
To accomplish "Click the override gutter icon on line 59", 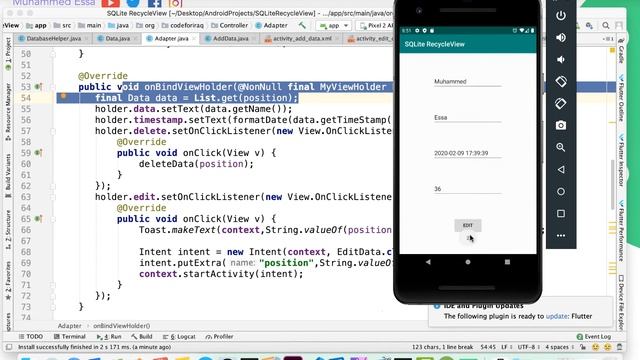I will [38, 153].
